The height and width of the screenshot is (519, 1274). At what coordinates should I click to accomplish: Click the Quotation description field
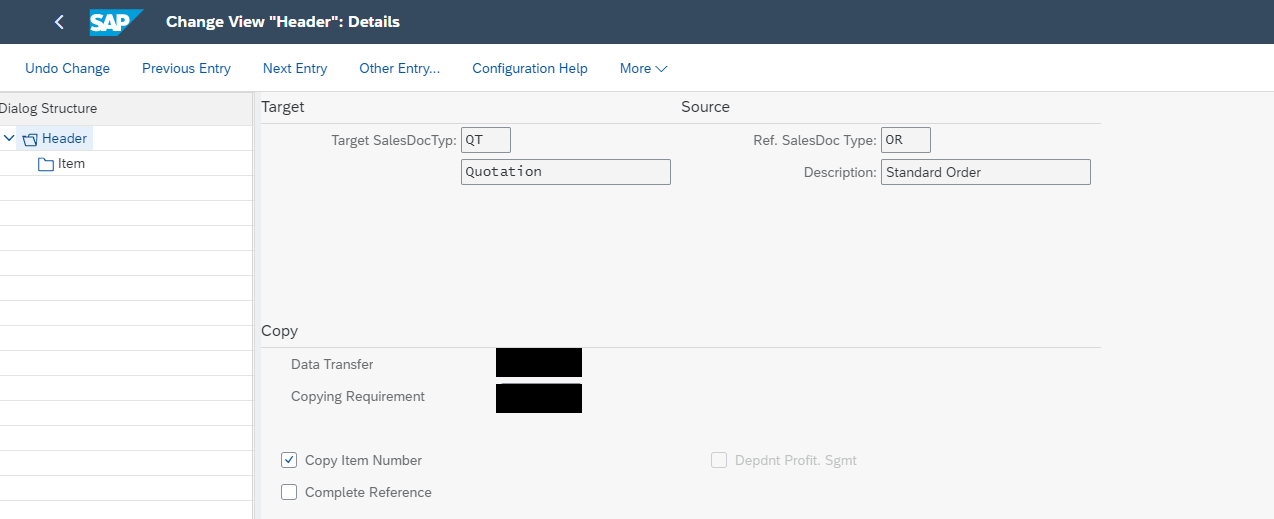click(565, 172)
